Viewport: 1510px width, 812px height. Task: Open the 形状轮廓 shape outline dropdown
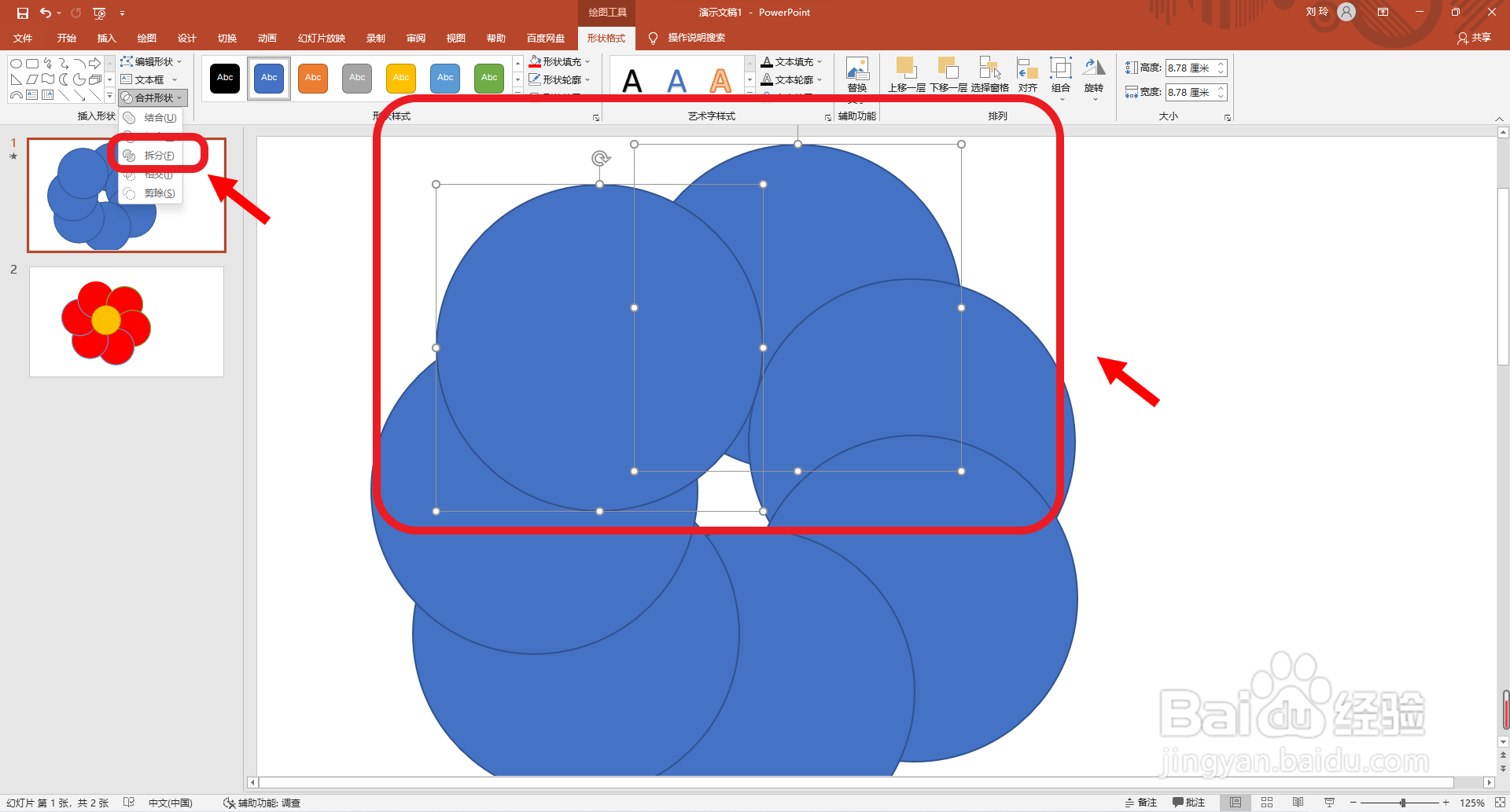click(x=559, y=79)
